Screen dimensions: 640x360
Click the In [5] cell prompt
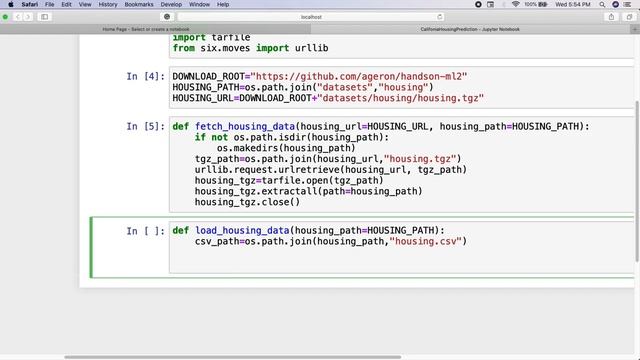tap(145, 127)
